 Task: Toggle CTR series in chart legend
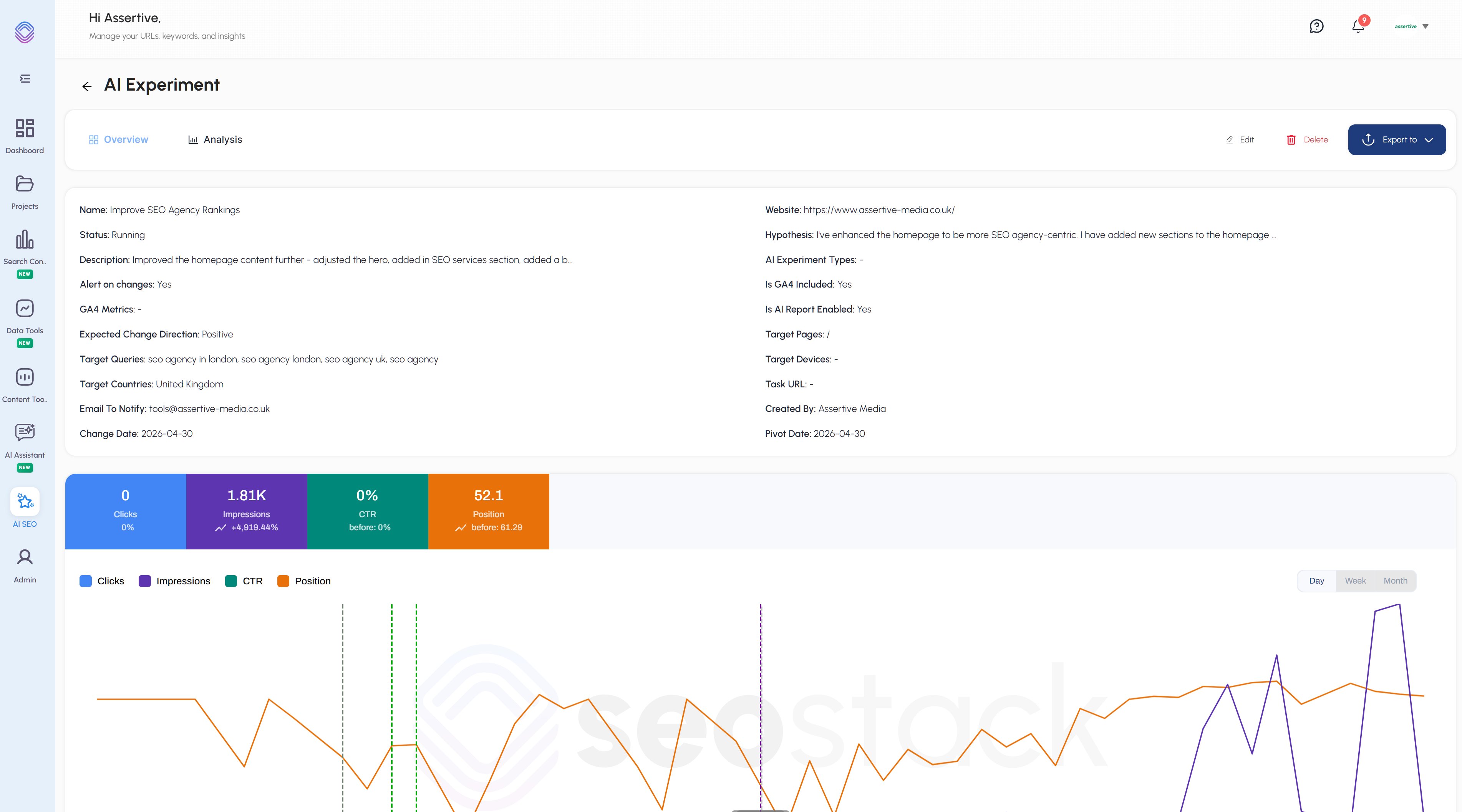click(244, 581)
